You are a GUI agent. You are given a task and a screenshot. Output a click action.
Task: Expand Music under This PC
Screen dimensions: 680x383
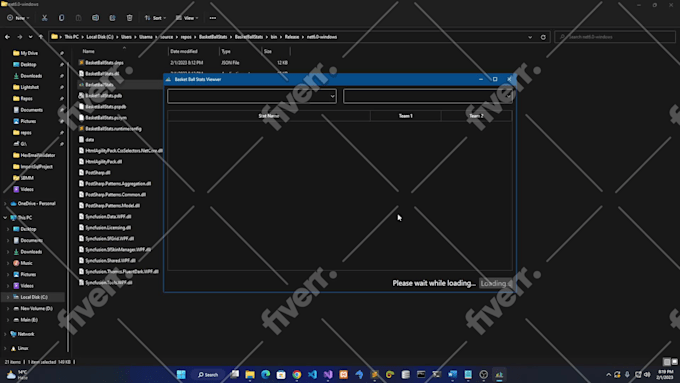pyautogui.click(x=8, y=263)
